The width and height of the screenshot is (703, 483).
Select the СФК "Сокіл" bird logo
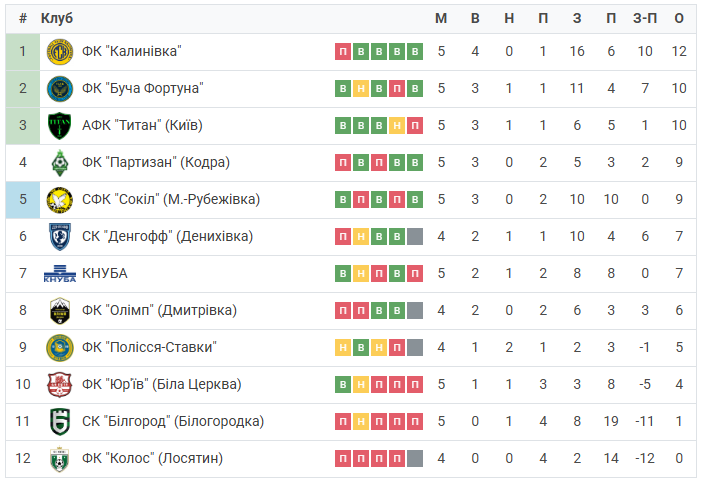[x=60, y=200]
